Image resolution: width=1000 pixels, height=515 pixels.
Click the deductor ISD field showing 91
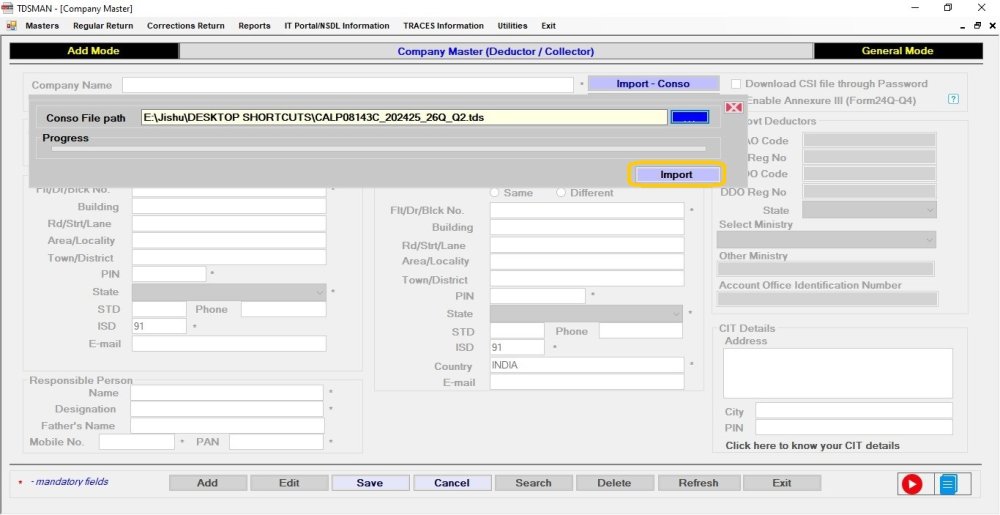click(x=159, y=326)
